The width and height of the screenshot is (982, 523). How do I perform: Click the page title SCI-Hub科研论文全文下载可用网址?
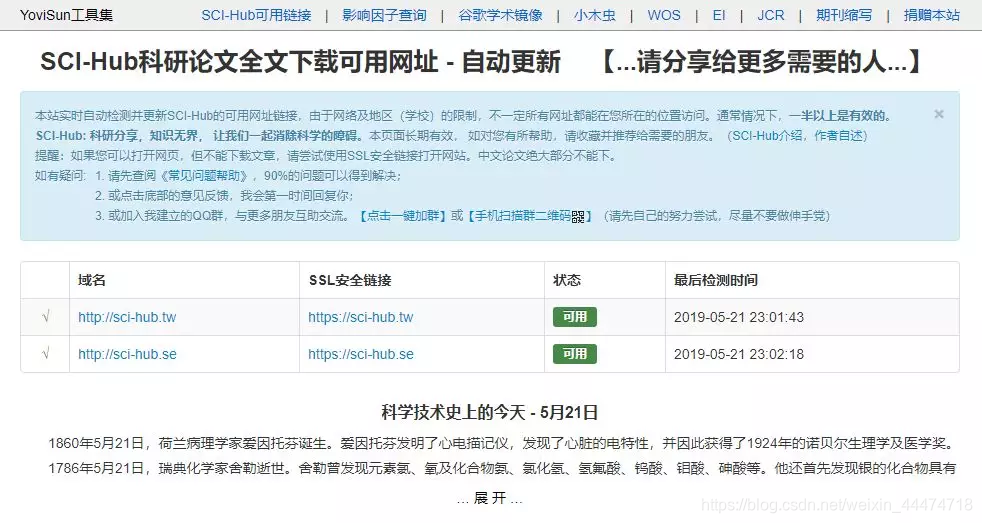click(239, 62)
